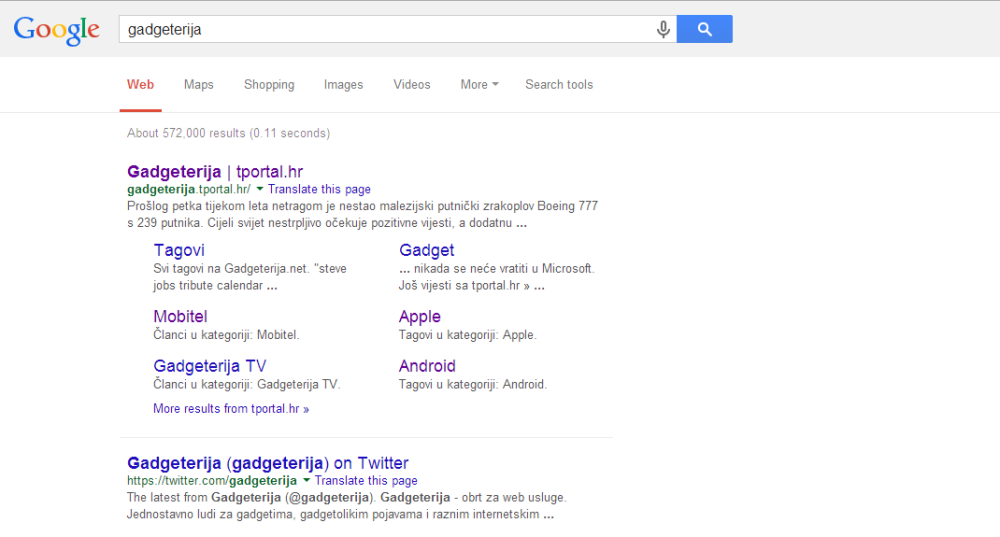
Task: Click snippet 'The latest from Gadgeterija'
Action: point(346,506)
